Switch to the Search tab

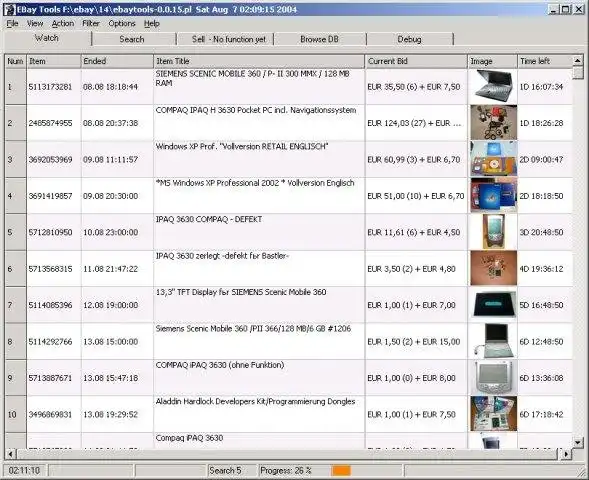click(x=132, y=39)
